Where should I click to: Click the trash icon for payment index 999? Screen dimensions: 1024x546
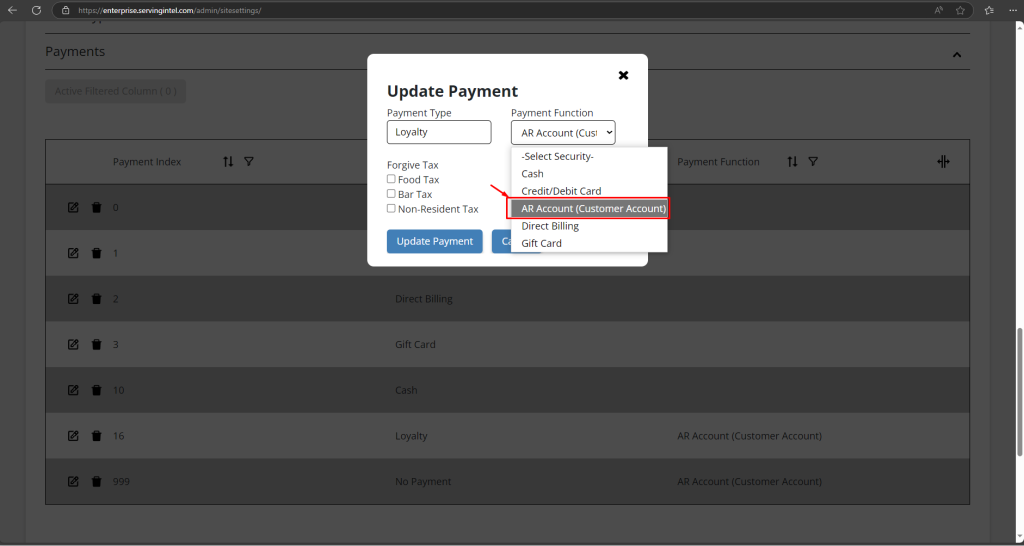pyautogui.click(x=97, y=481)
